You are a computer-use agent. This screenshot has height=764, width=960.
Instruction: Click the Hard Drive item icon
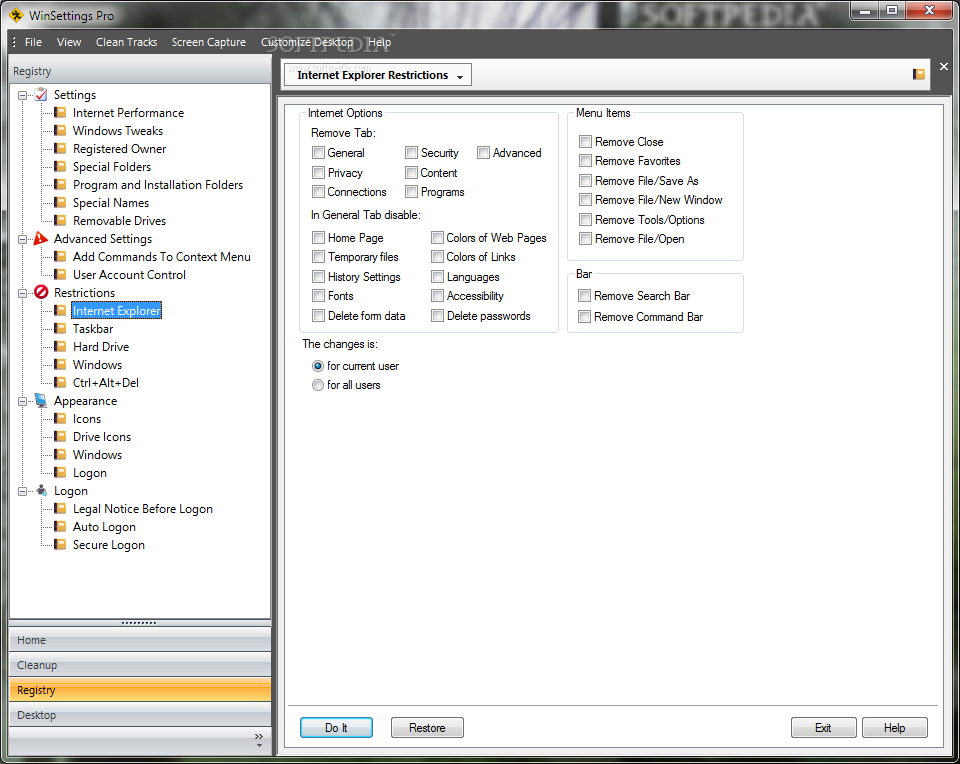point(60,346)
